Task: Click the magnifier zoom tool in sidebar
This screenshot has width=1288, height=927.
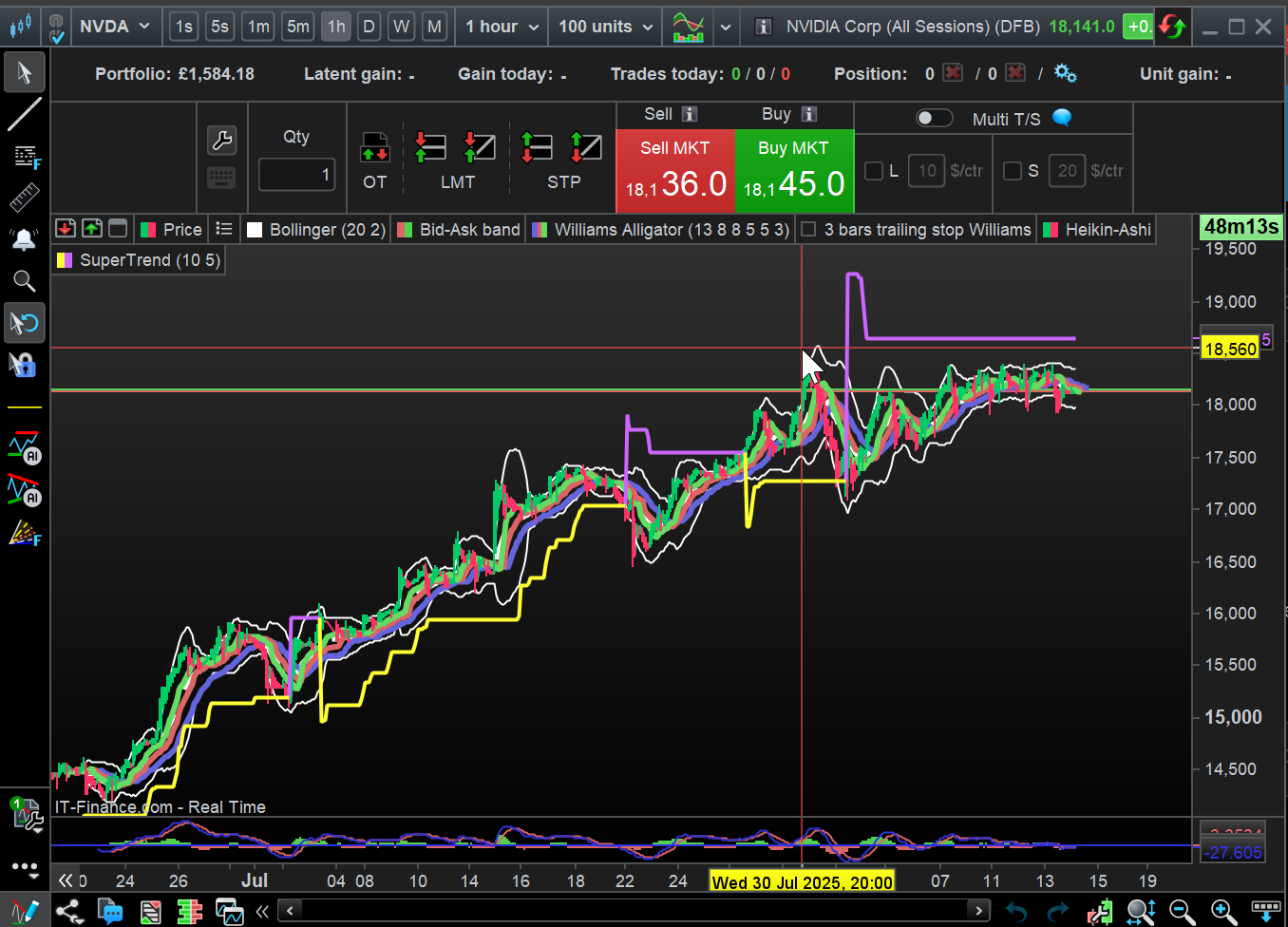Action: [x=24, y=281]
